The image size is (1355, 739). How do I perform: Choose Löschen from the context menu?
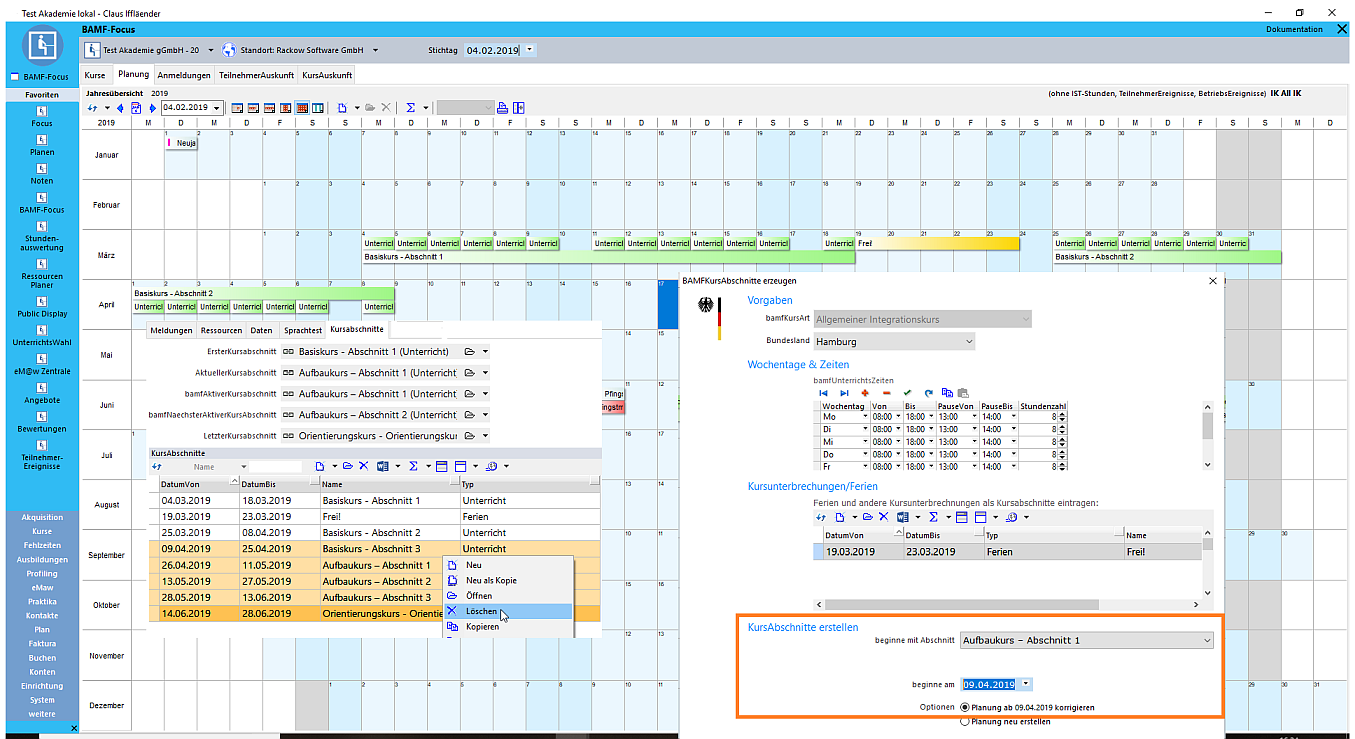pos(480,611)
